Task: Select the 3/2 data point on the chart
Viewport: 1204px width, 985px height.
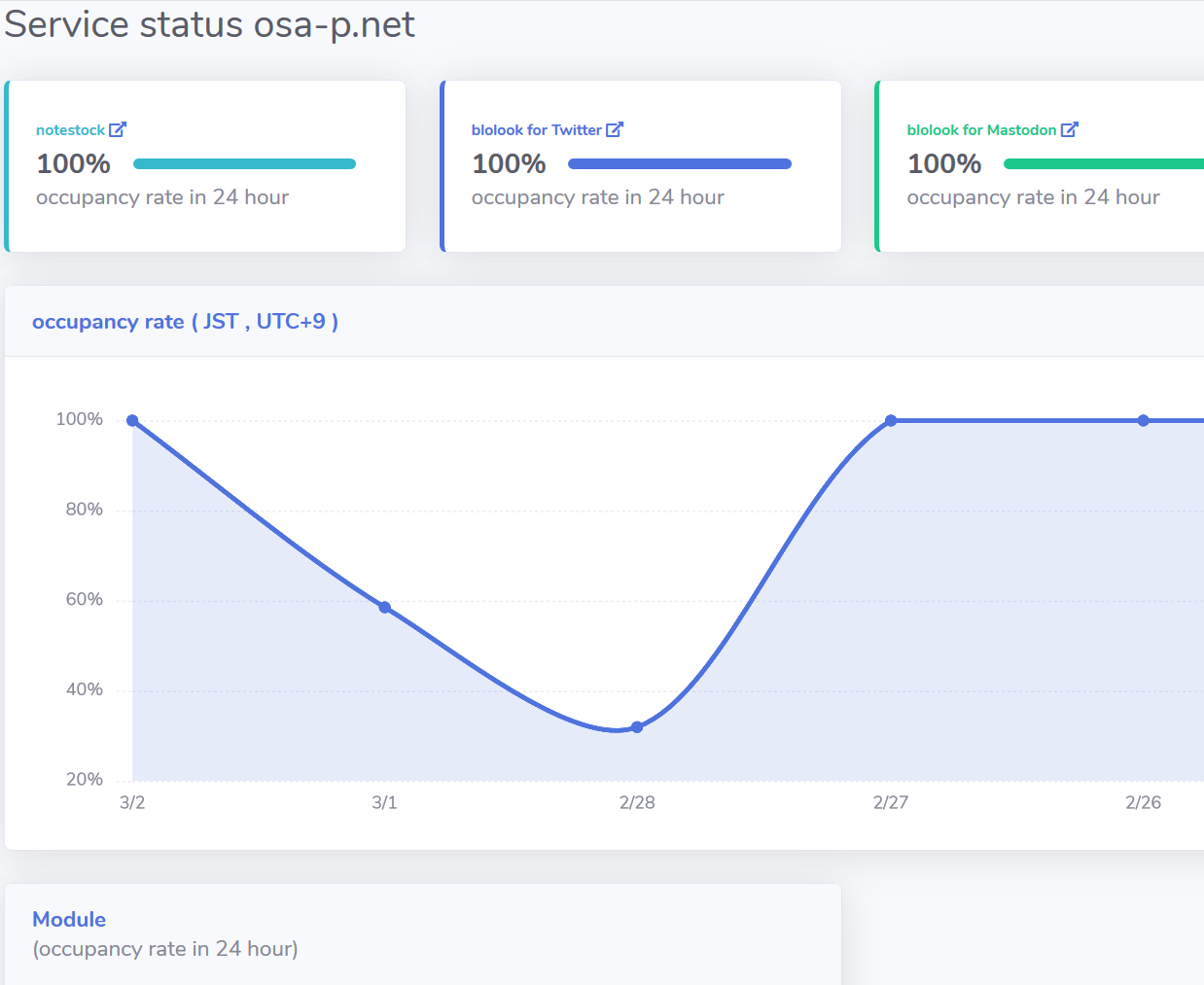Action: [132, 421]
